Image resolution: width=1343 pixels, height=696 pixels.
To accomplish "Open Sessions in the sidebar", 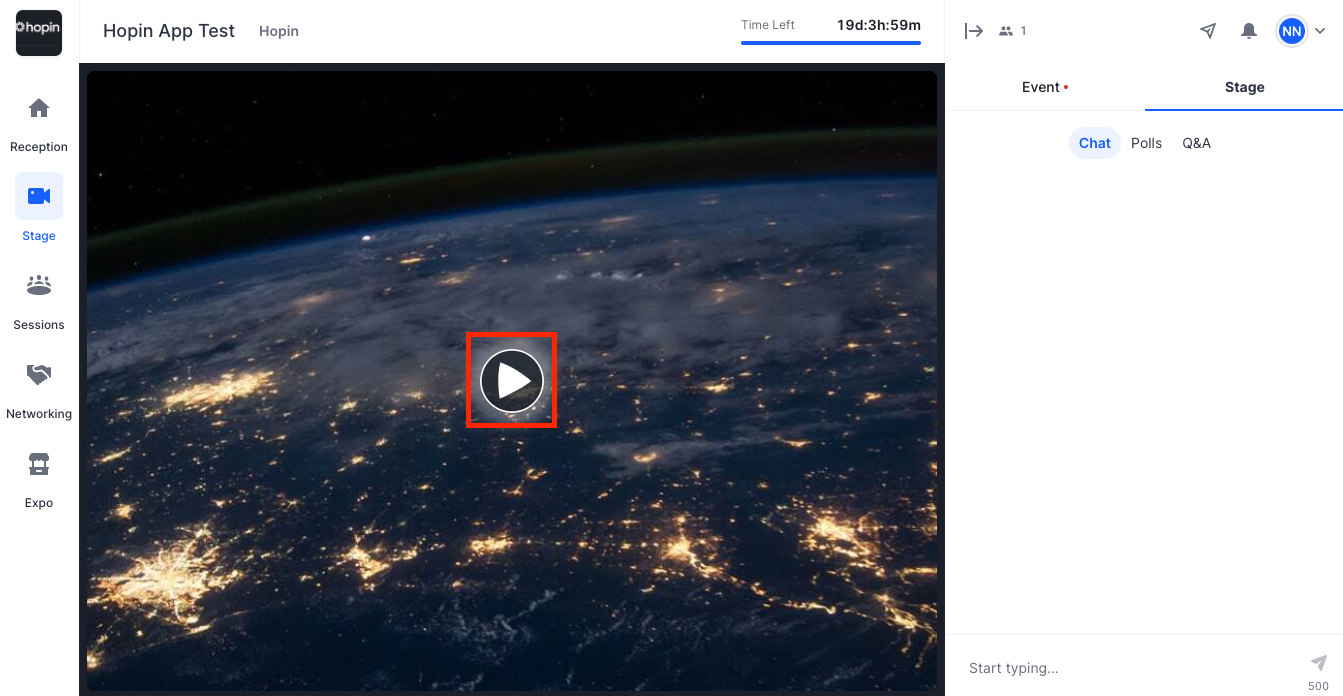I will 39,302.
